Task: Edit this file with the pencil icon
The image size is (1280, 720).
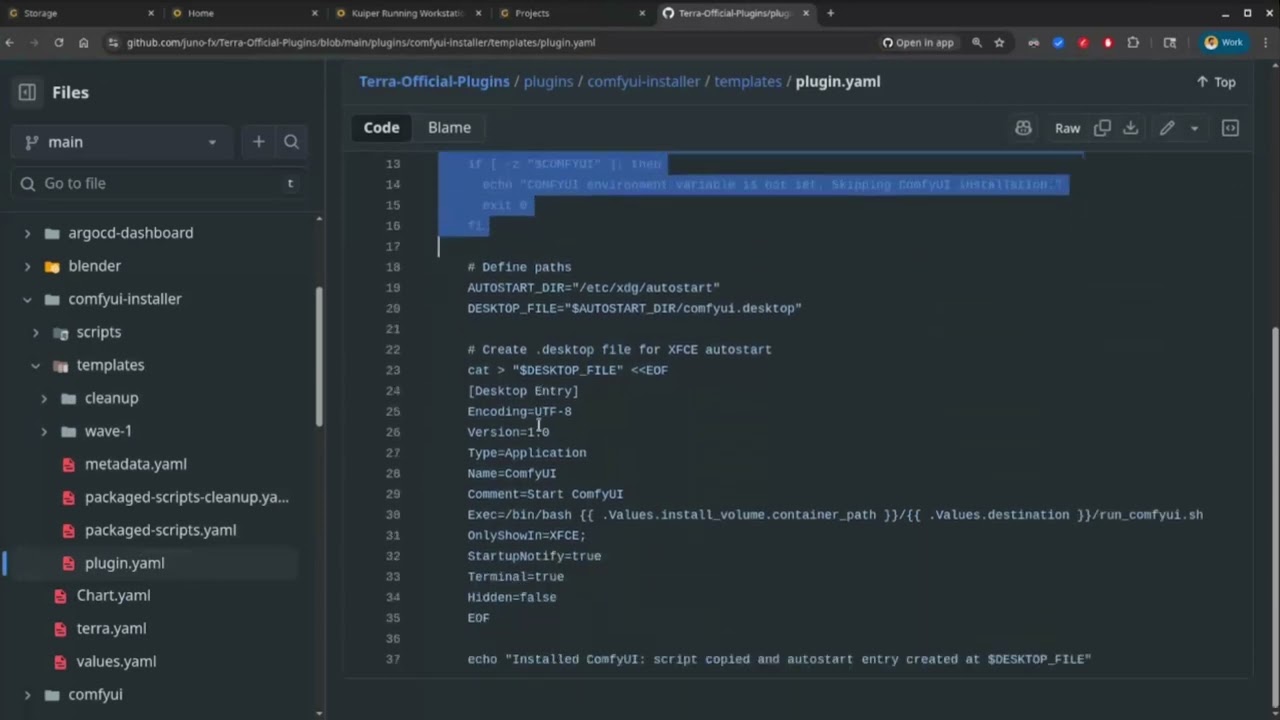Action: (1167, 128)
